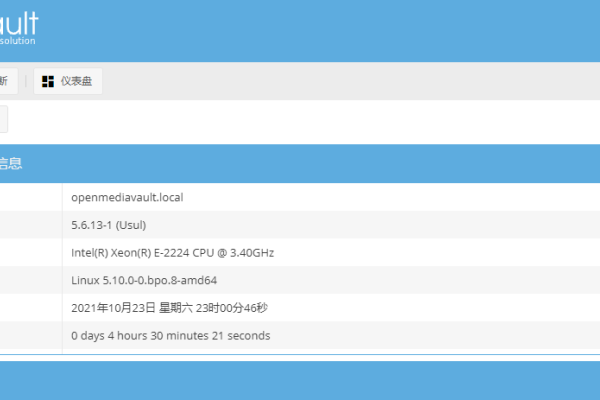Click the label cell left of openmediavault.local
The height and width of the screenshot is (400, 600).
[30, 197]
